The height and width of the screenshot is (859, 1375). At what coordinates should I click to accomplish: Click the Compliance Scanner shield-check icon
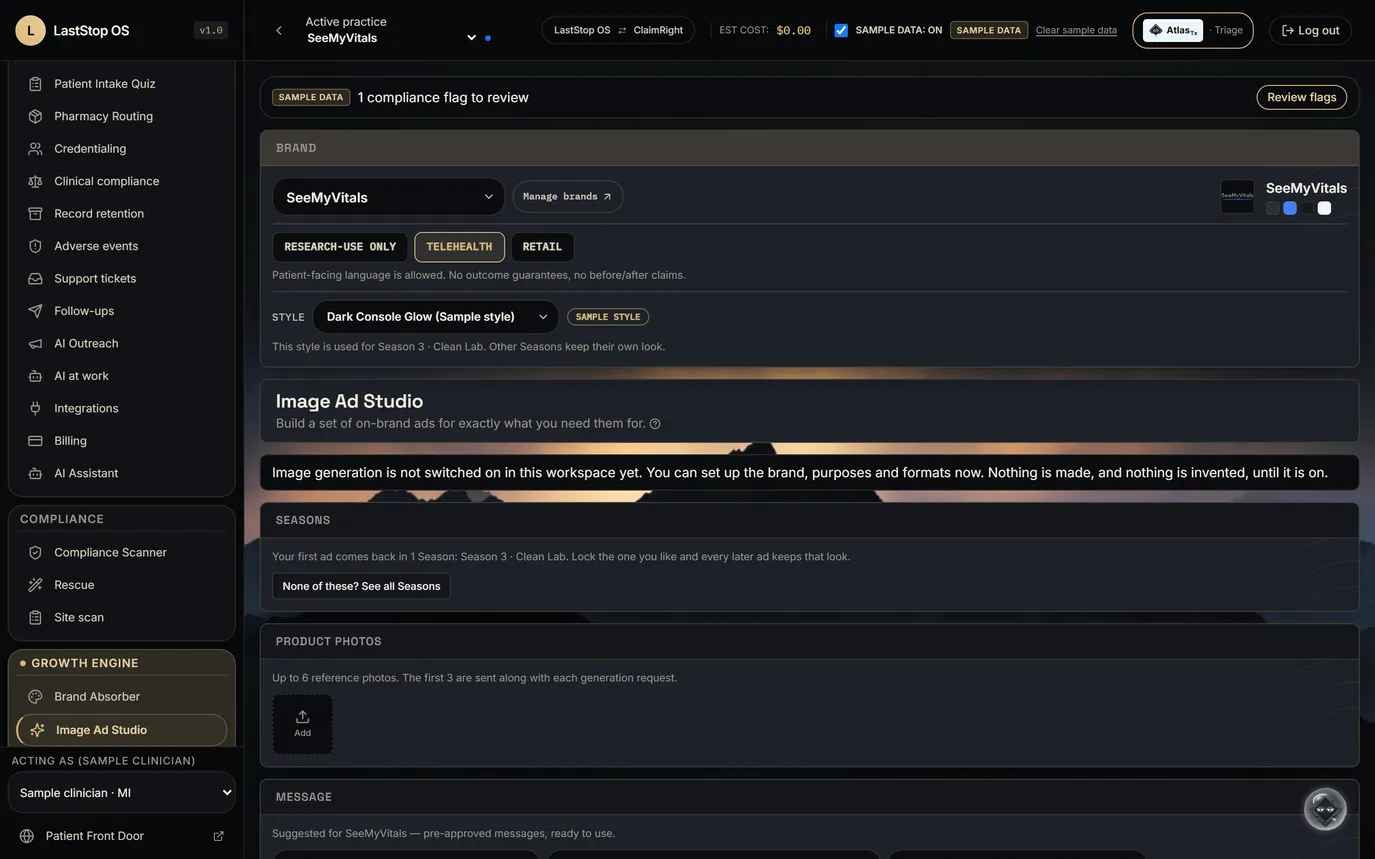pos(35,553)
